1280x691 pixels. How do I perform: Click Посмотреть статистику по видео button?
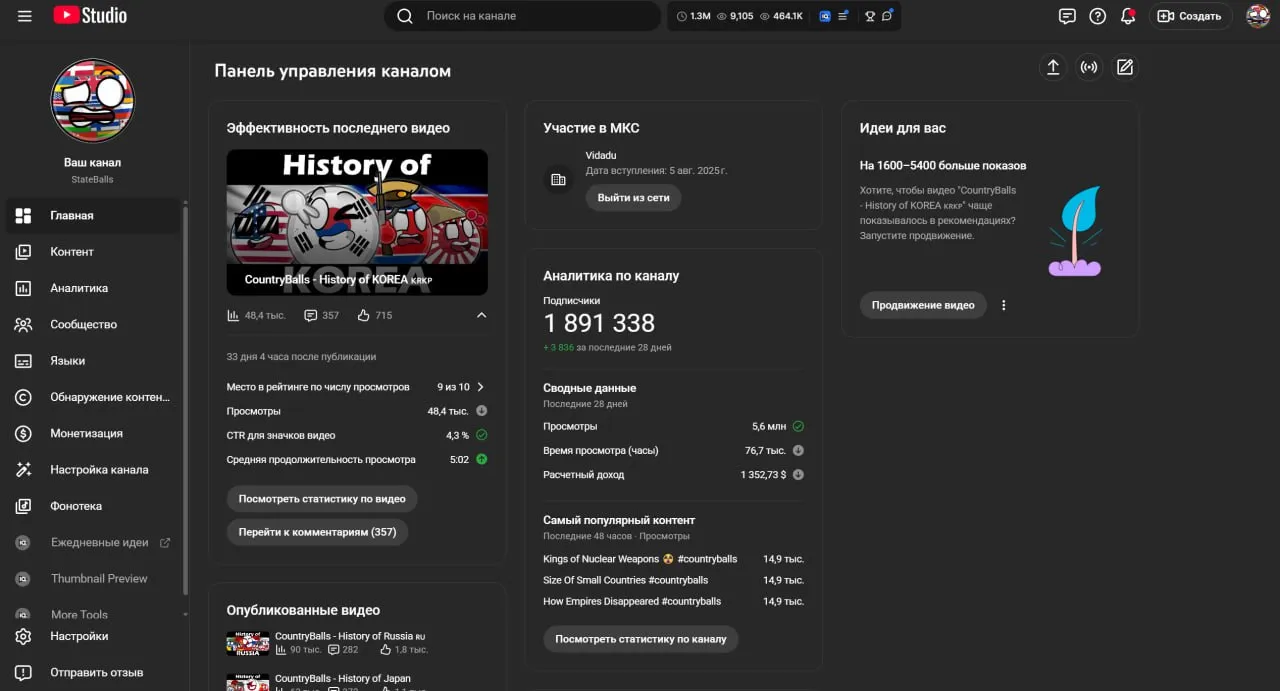322,499
